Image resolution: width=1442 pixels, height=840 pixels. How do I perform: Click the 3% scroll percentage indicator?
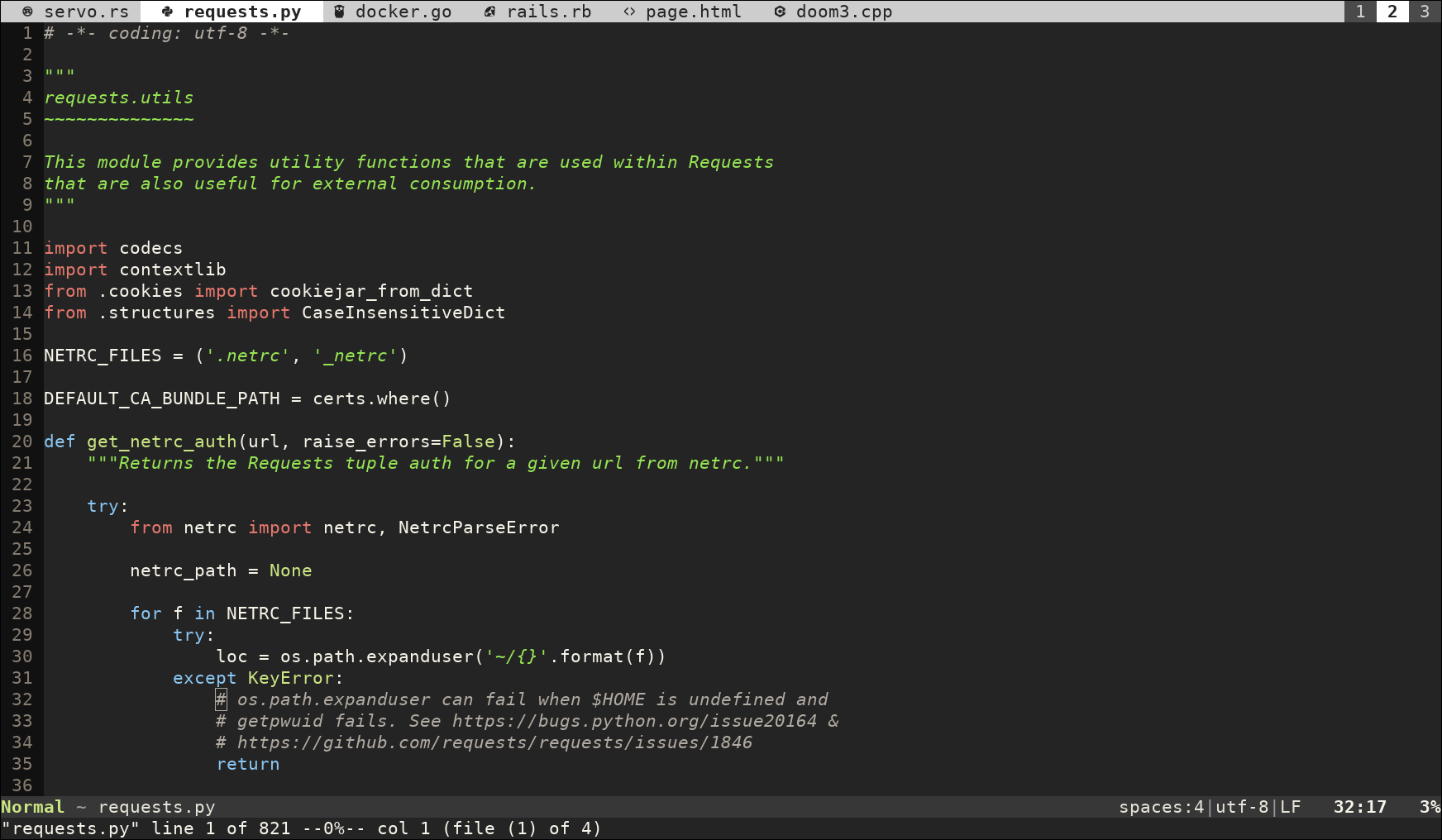(x=1430, y=807)
